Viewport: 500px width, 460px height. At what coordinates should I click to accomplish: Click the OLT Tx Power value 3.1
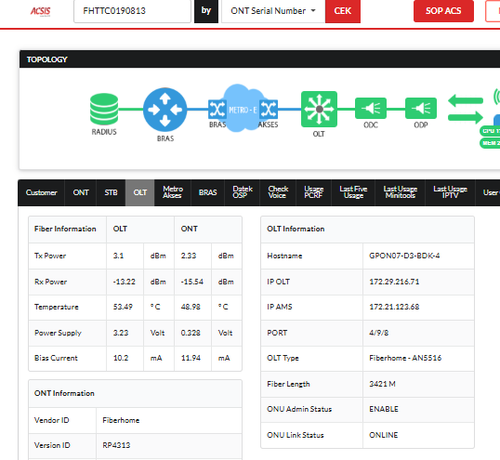118,256
